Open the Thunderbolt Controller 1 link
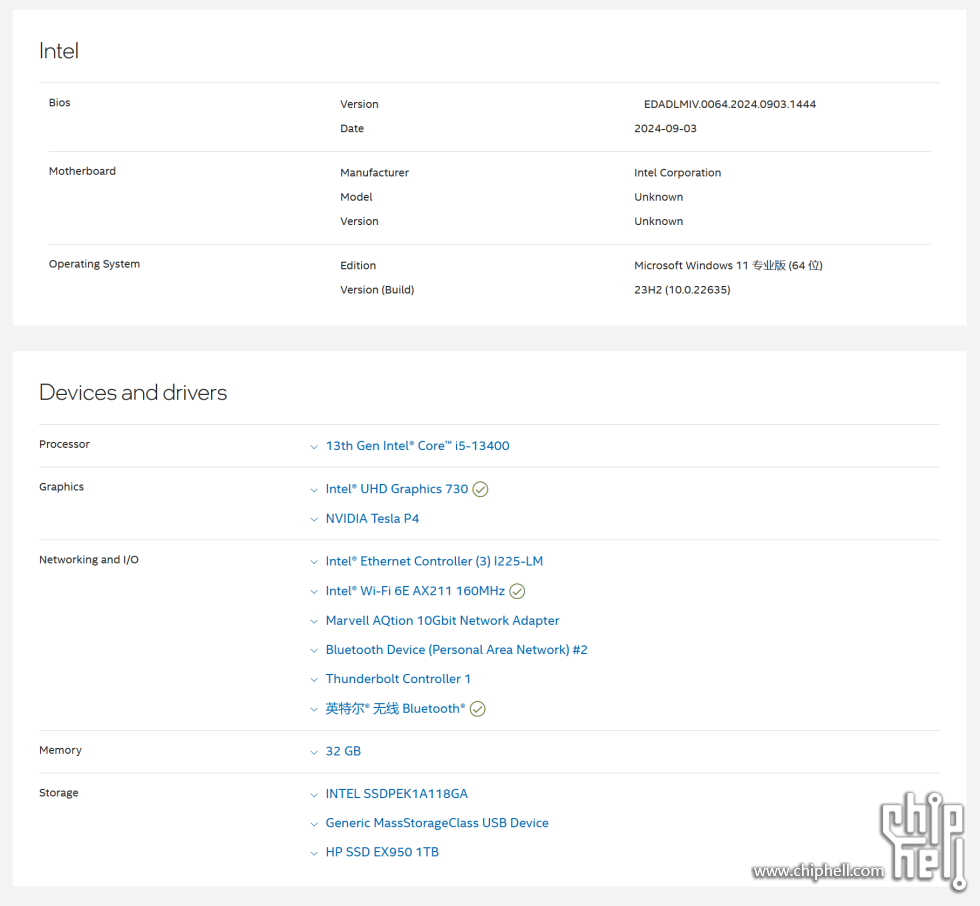This screenshot has height=906, width=980. click(x=398, y=679)
